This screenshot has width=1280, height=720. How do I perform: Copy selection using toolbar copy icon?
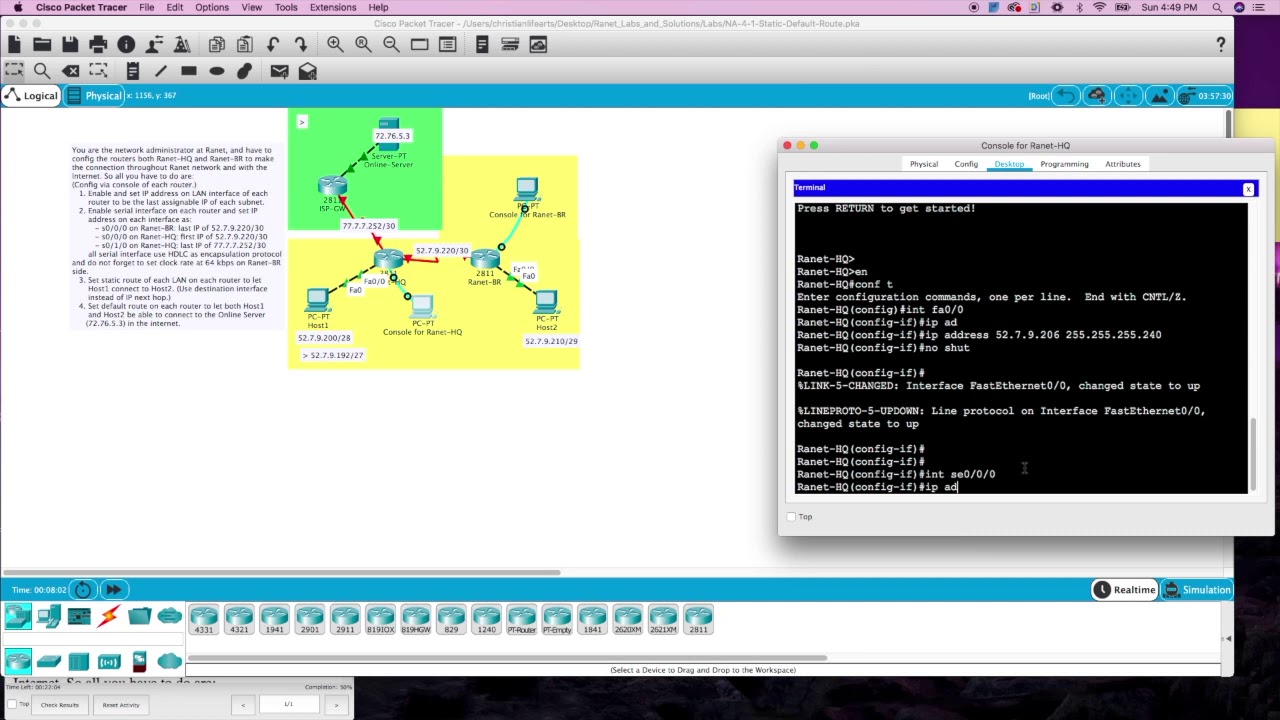tap(217, 44)
